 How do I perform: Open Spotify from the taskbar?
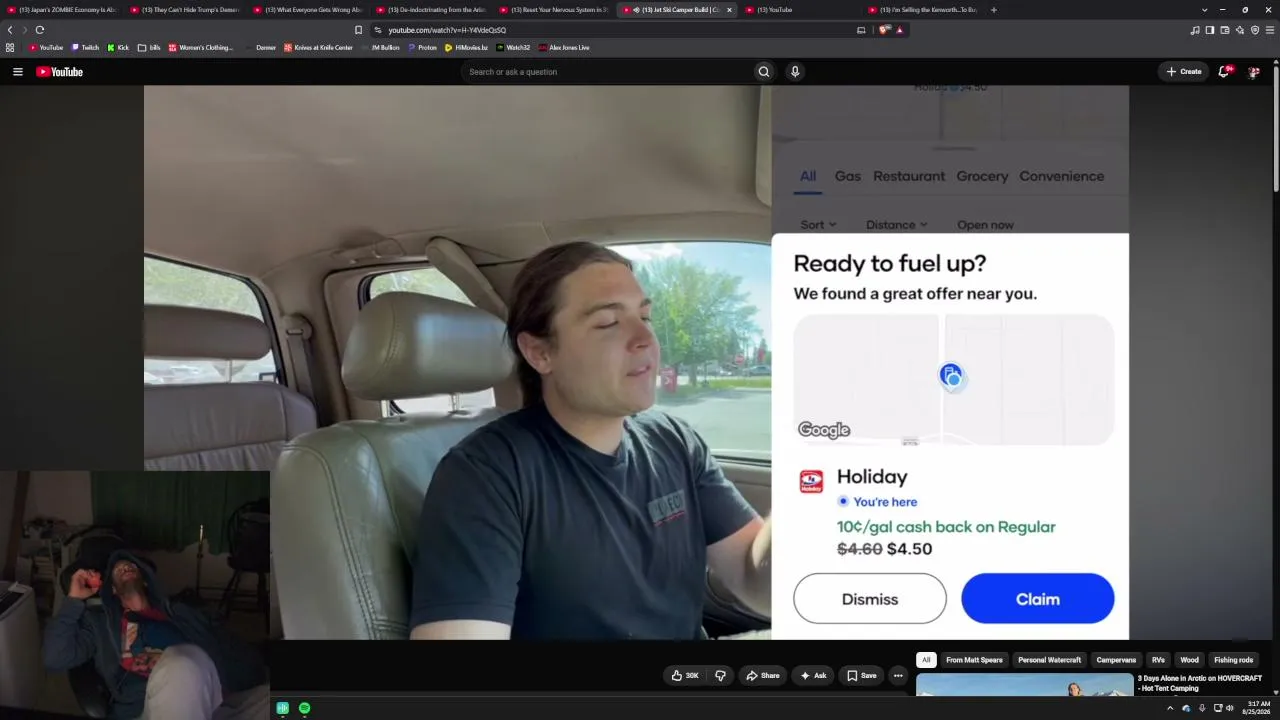pos(304,708)
